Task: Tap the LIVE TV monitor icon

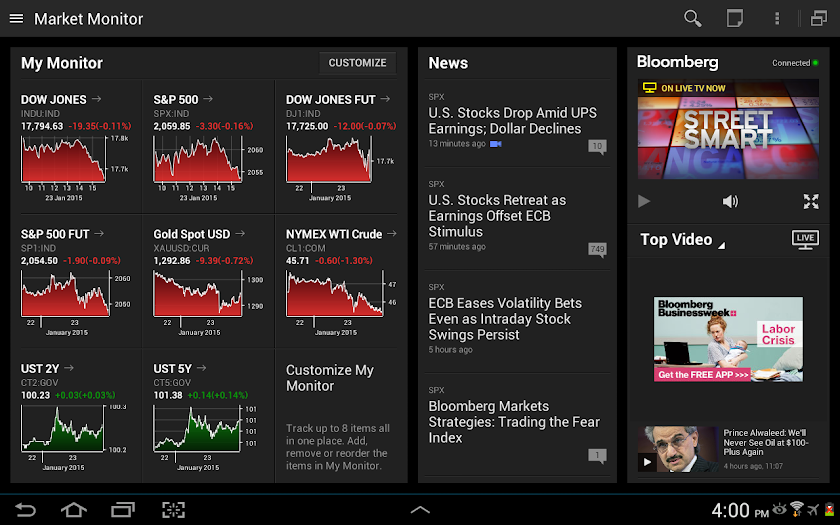Action: tap(805, 239)
